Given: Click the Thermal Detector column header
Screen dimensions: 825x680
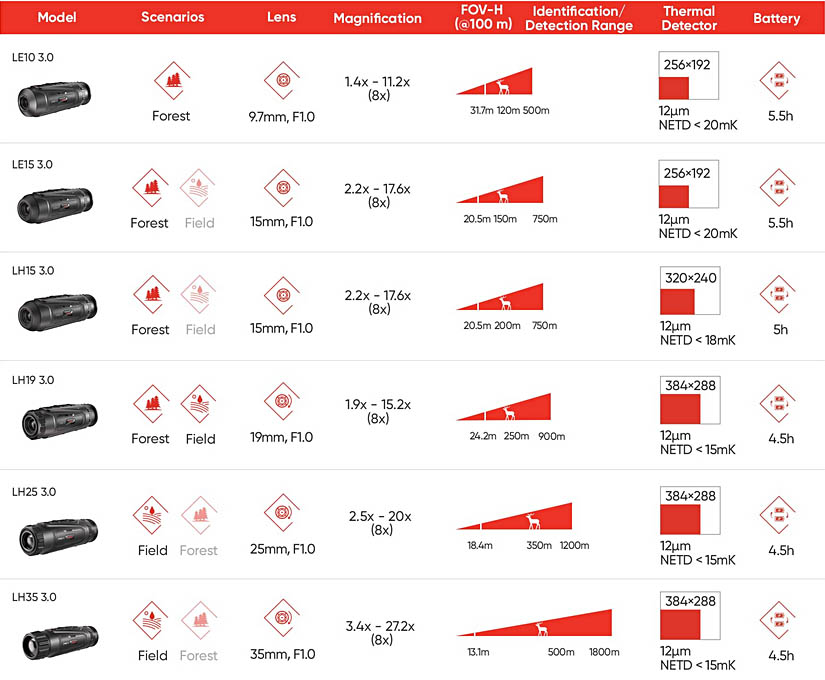Looking at the screenshot, I should coord(689,18).
